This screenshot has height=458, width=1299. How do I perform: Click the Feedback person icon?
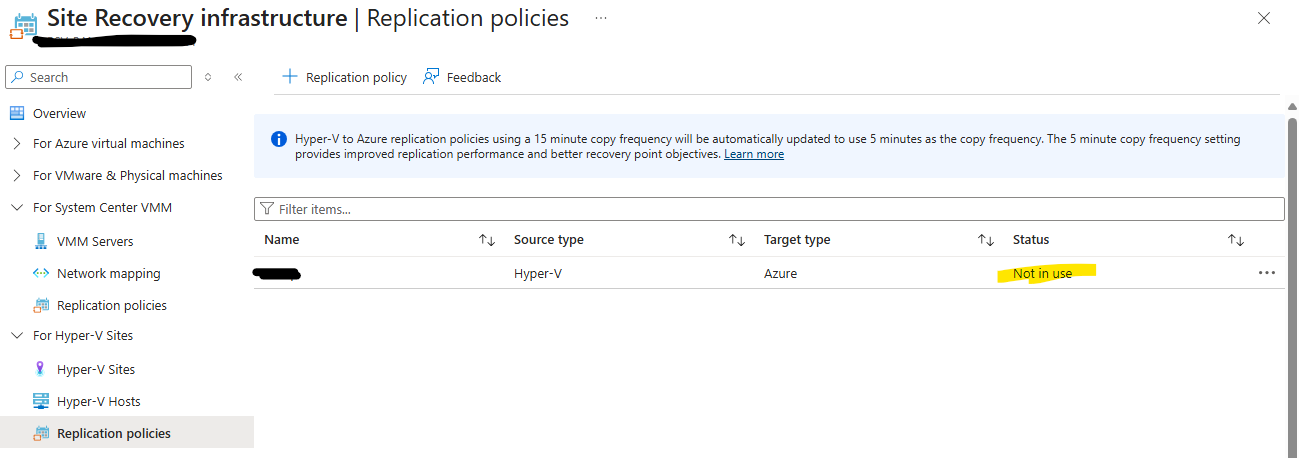point(431,77)
